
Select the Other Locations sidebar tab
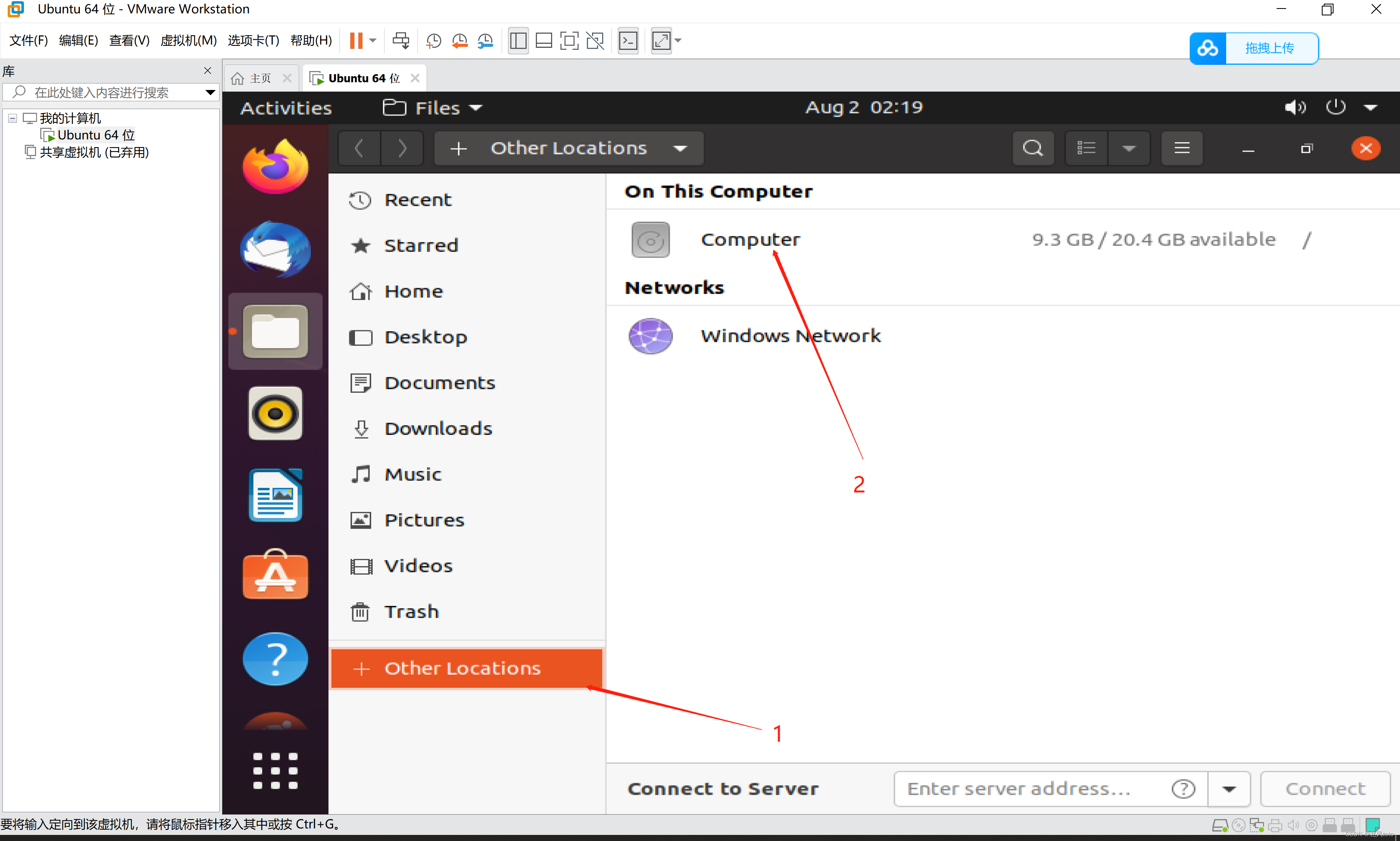464,668
